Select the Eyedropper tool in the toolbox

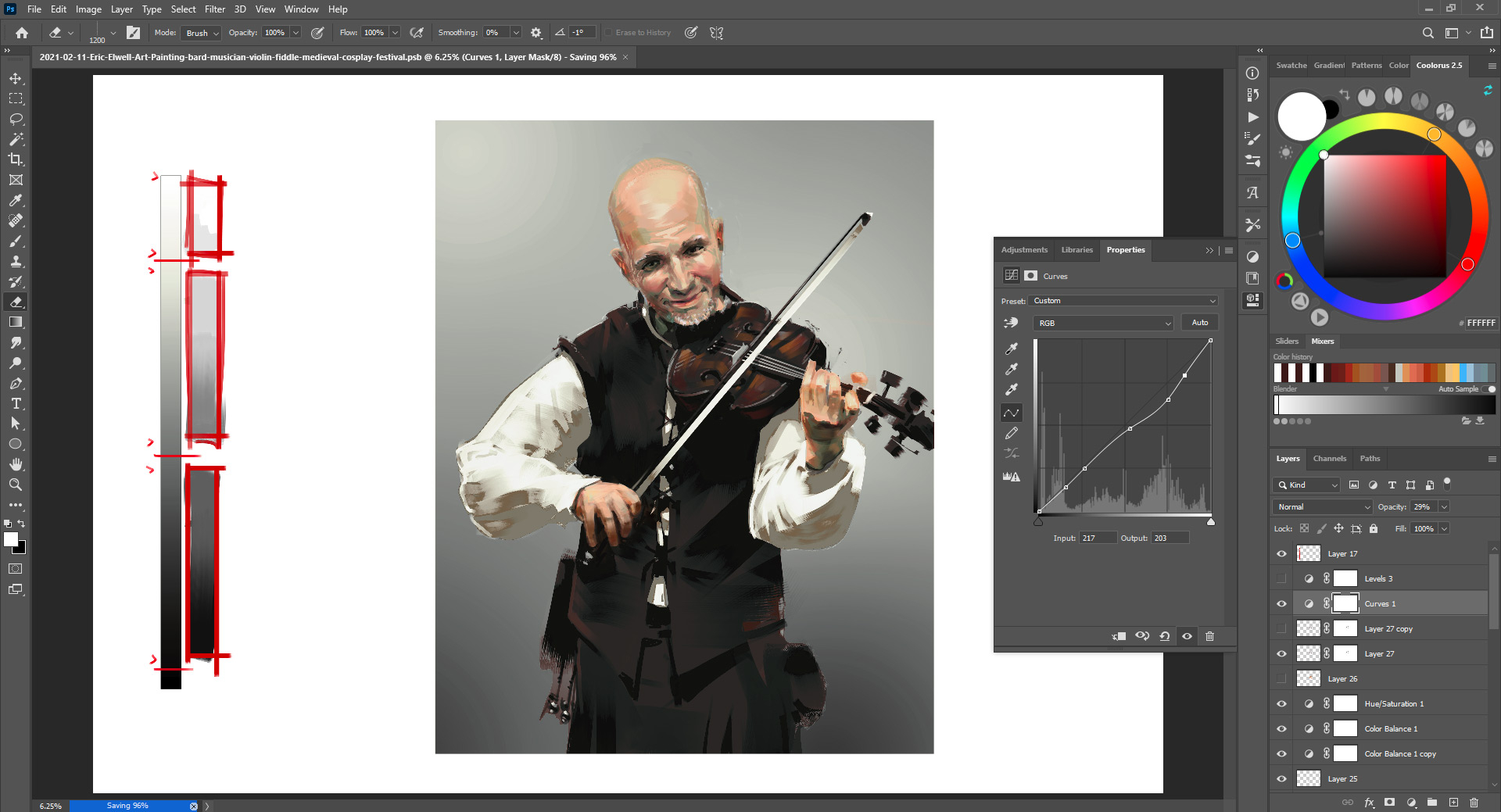[16, 200]
